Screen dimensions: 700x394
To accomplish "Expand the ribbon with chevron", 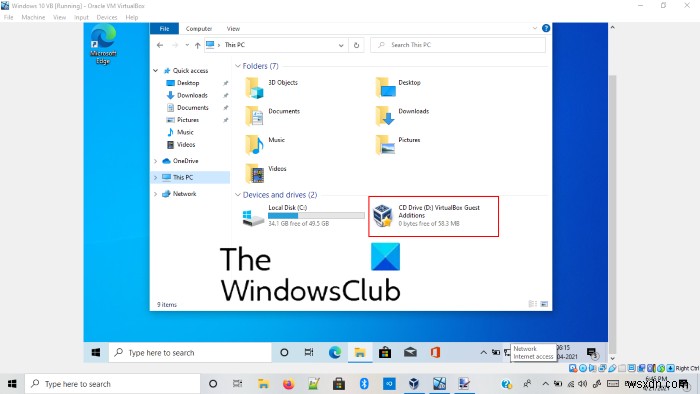I will pos(535,28).
